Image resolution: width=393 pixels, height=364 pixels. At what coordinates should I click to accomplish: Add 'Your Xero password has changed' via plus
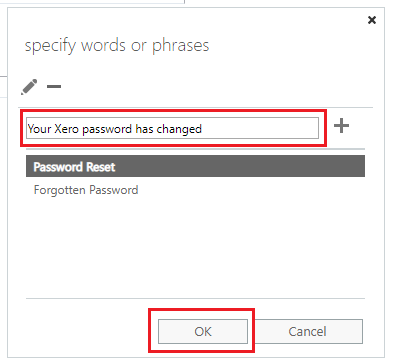click(342, 126)
